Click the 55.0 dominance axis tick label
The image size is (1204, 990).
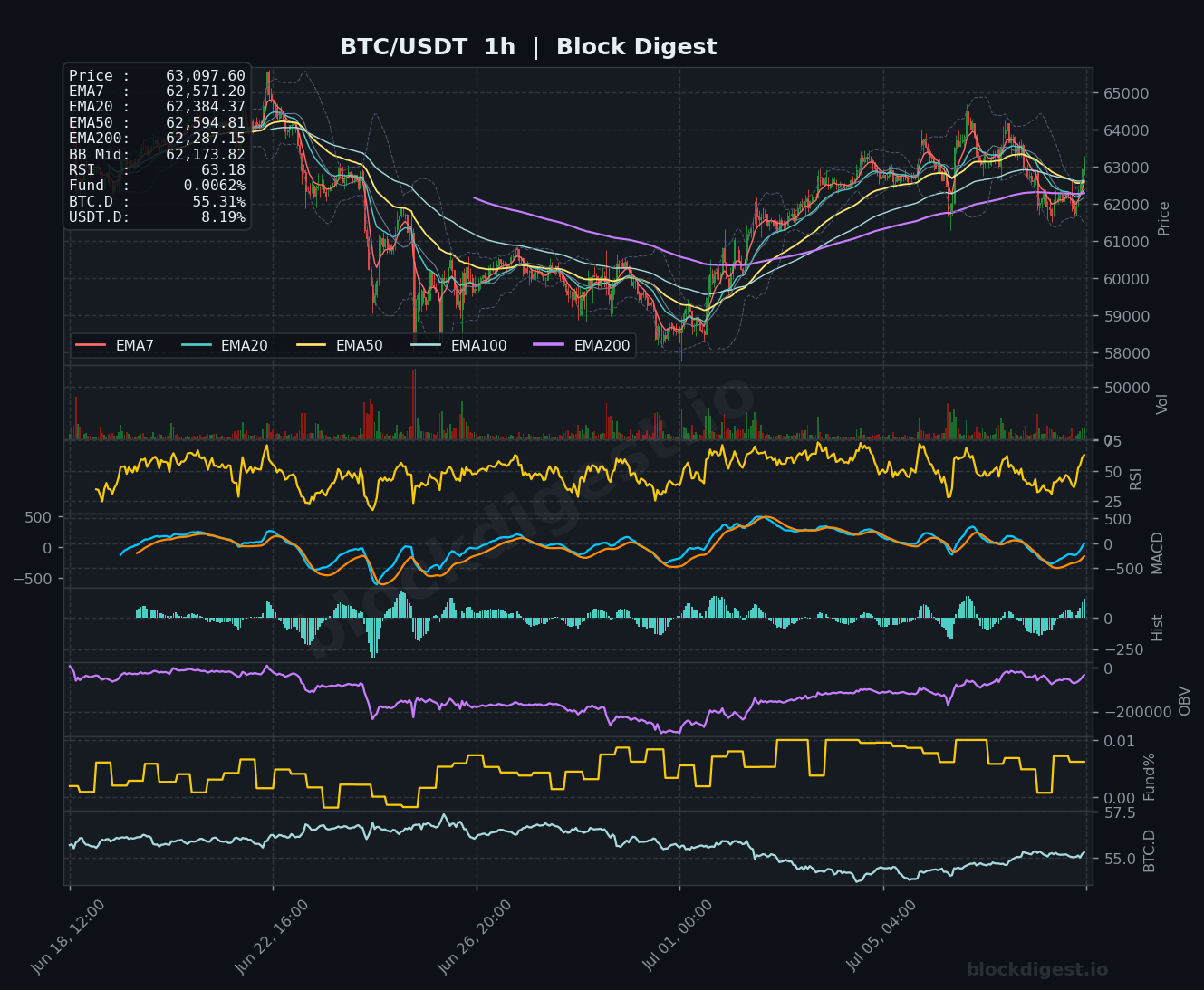(1119, 858)
